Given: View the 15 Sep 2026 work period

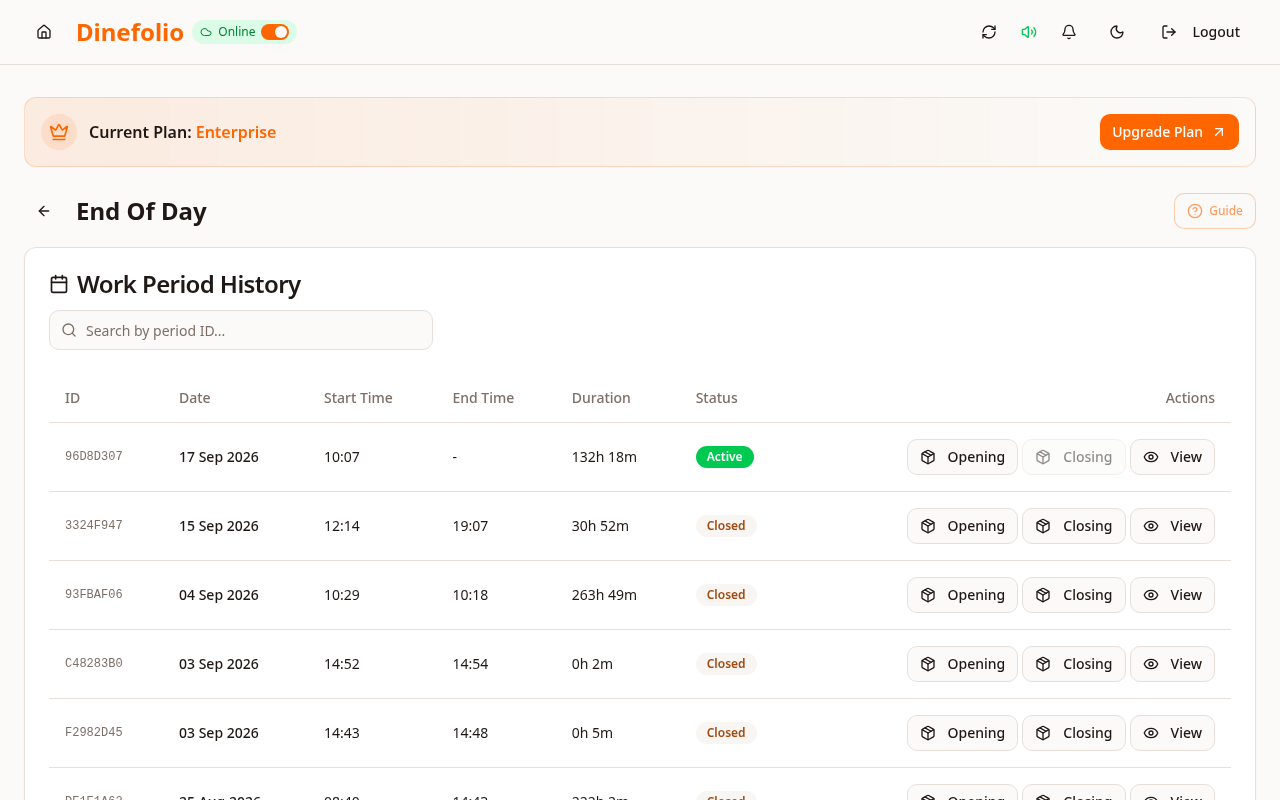Looking at the screenshot, I should click(1172, 526).
